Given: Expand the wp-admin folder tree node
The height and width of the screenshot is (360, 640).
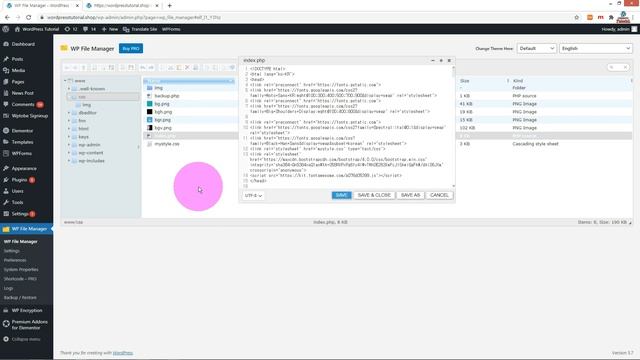Looking at the screenshot, I should [x=69, y=145].
